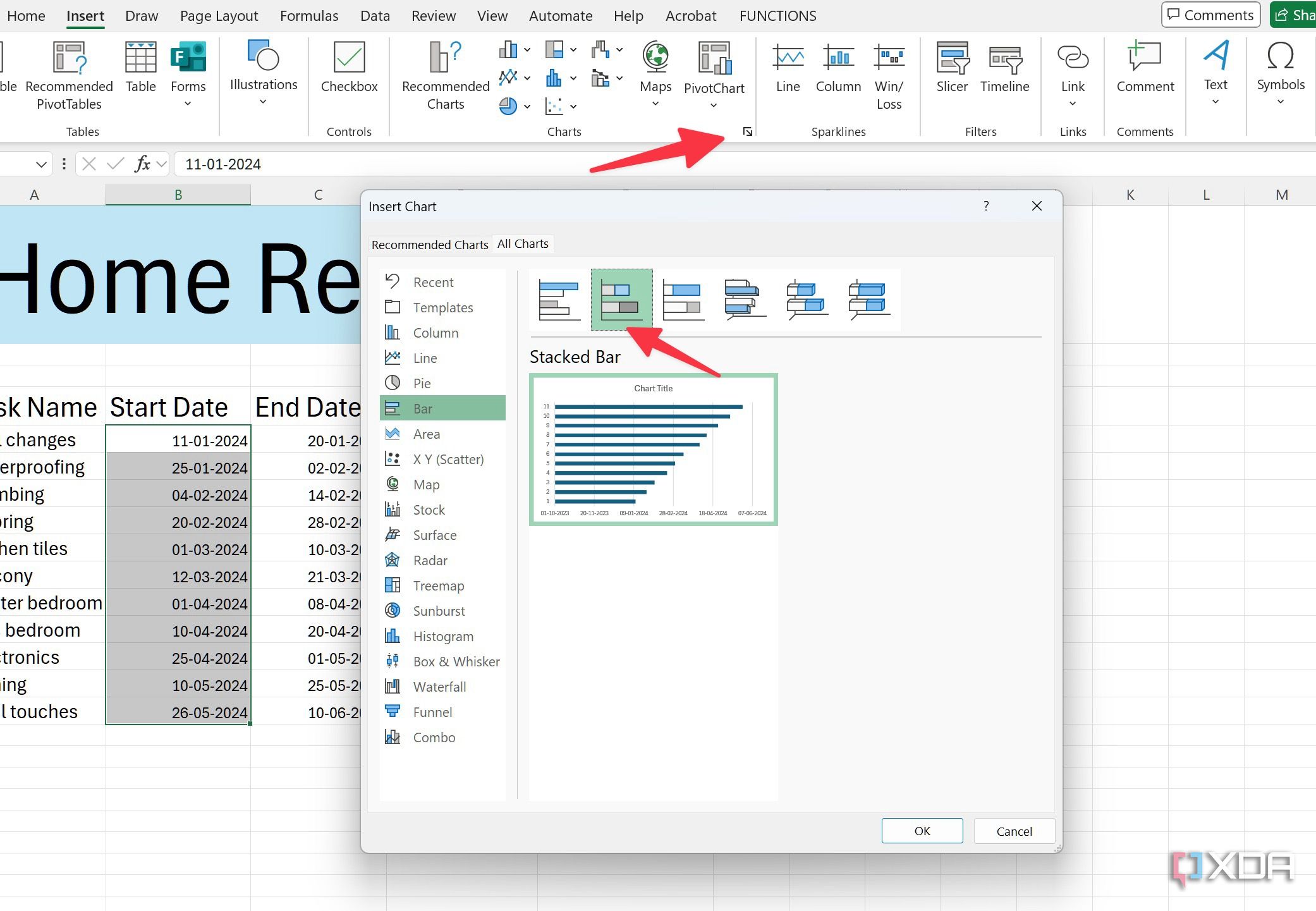Expand the Name Box dropdown
Image resolution: width=1316 pixels, height=911 pixels.
[x=41, y=164]
